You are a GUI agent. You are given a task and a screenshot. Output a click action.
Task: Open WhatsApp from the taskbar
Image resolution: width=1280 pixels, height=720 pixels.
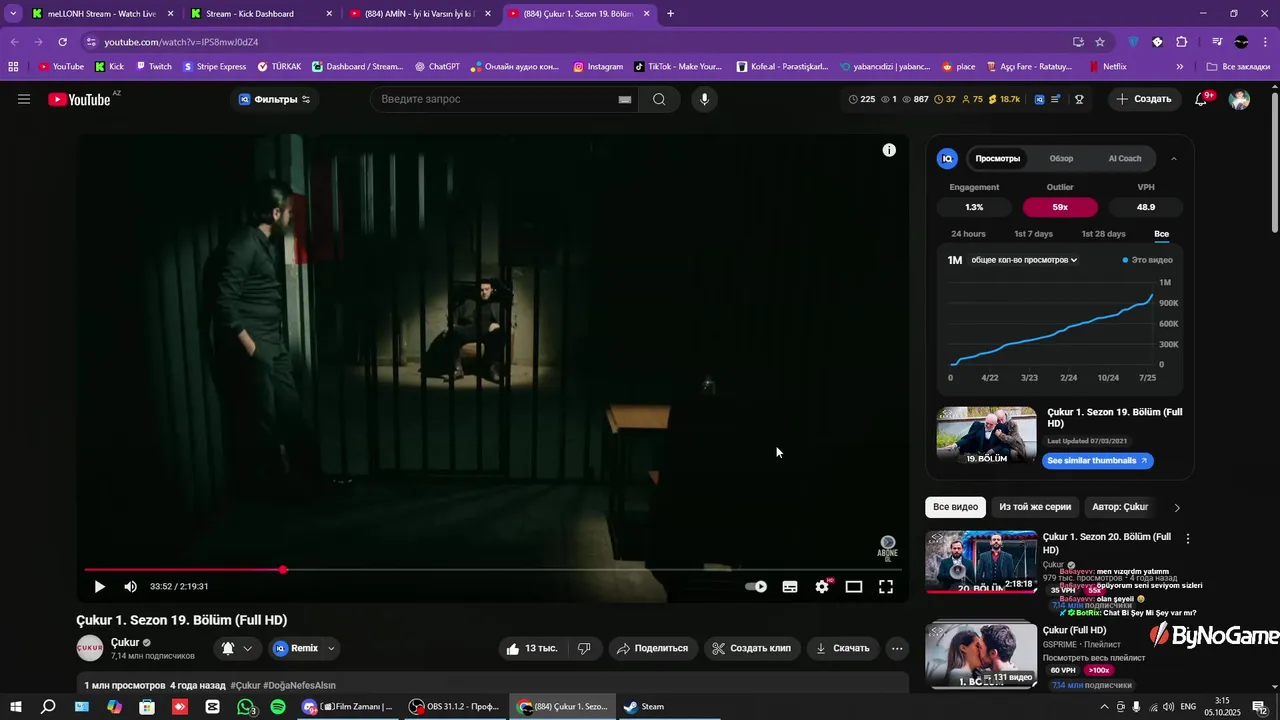(246, 707)
